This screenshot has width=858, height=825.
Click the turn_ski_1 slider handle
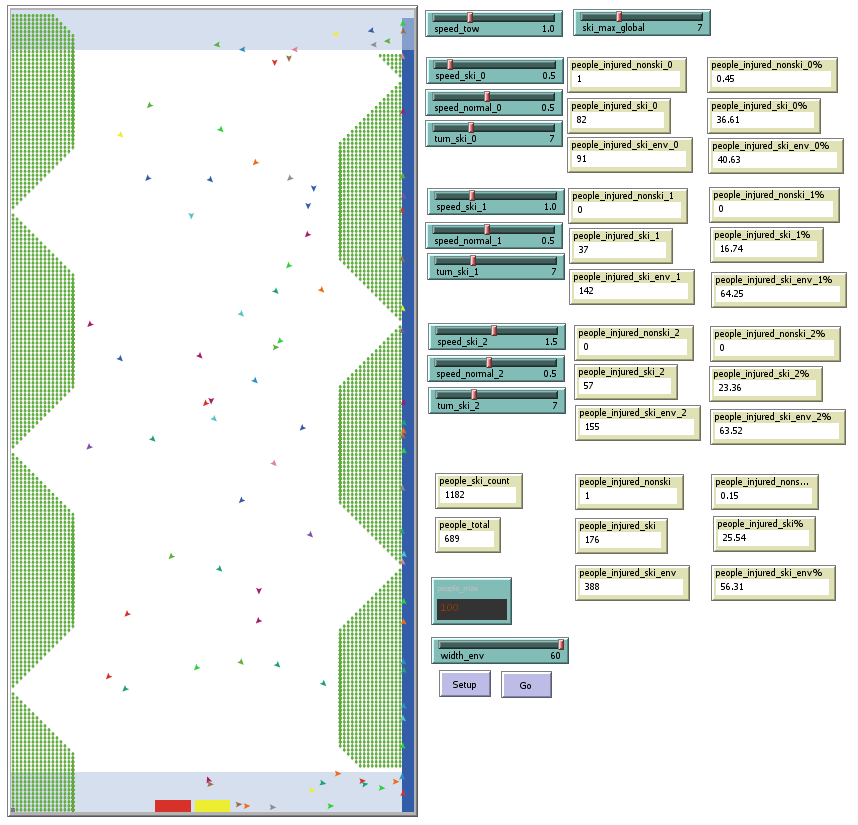click(473, 260)
